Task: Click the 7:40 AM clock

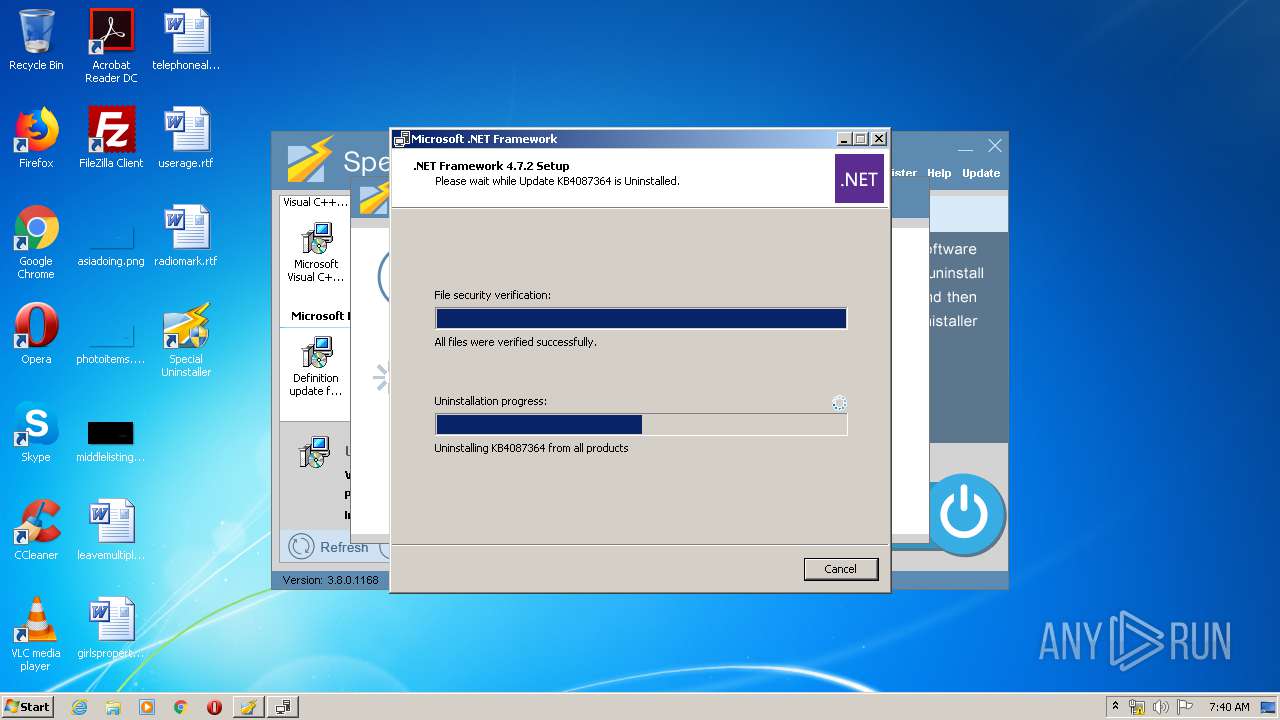Action: (1229, 707)
